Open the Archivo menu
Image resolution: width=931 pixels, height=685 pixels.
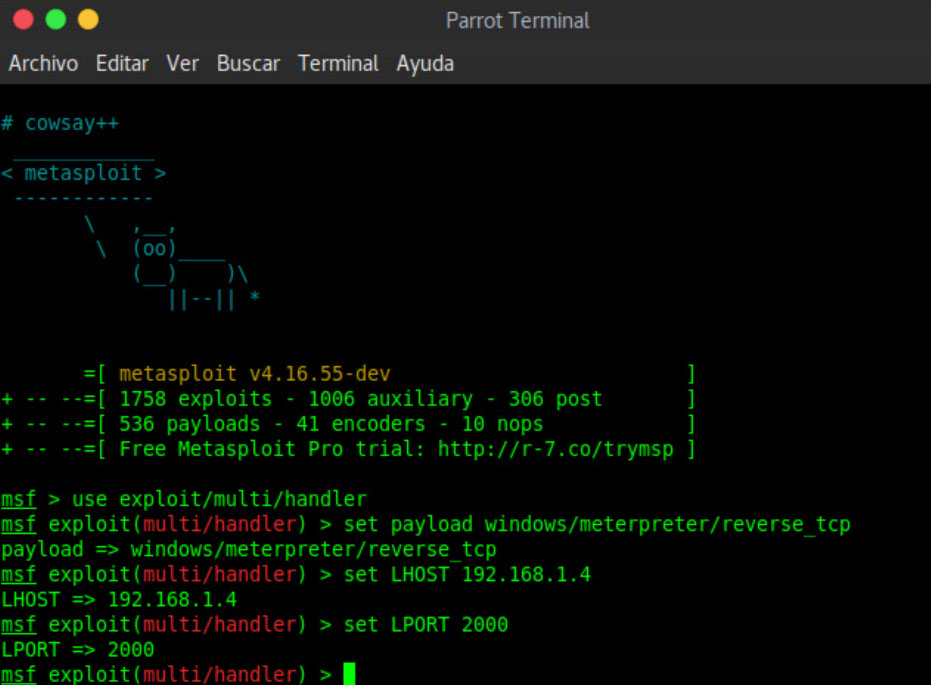click(x=43, y=64)
